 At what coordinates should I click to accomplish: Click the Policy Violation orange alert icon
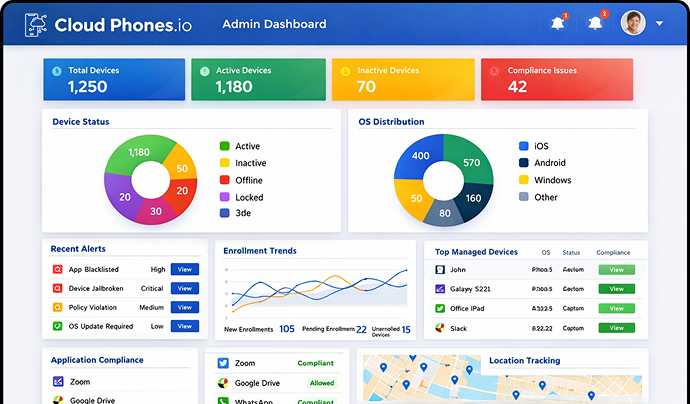click(x=57, y=307)
